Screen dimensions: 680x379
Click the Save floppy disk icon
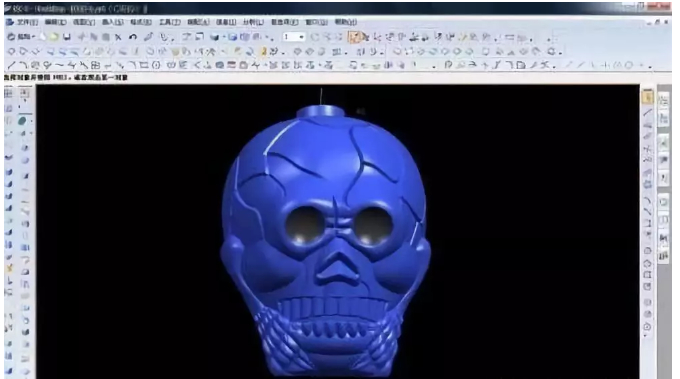[67, 37]
